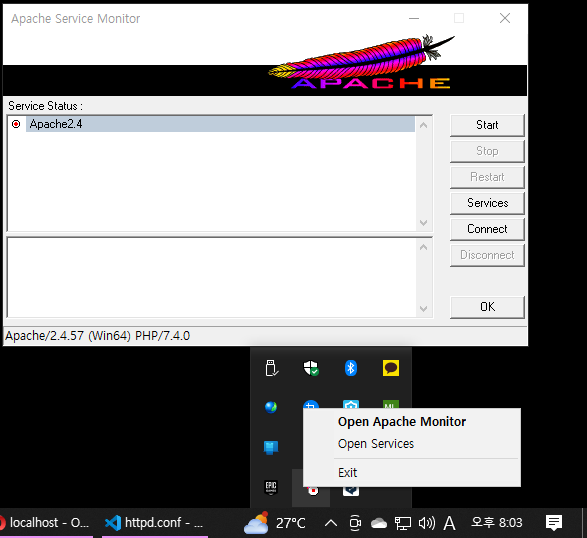
Task: Click the IME language indicator 'A'
Action: coord(449,523)
